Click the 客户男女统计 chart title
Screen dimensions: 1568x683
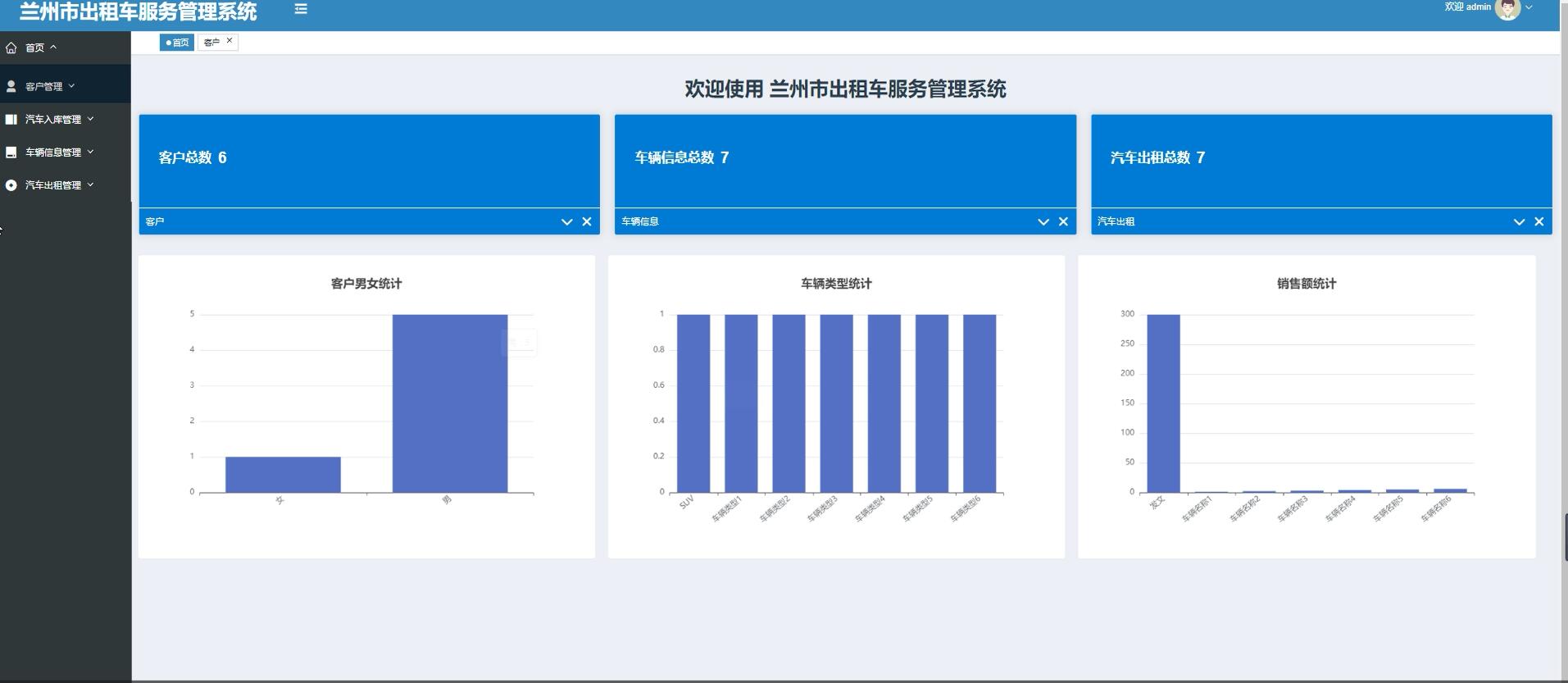click(366, 284)
